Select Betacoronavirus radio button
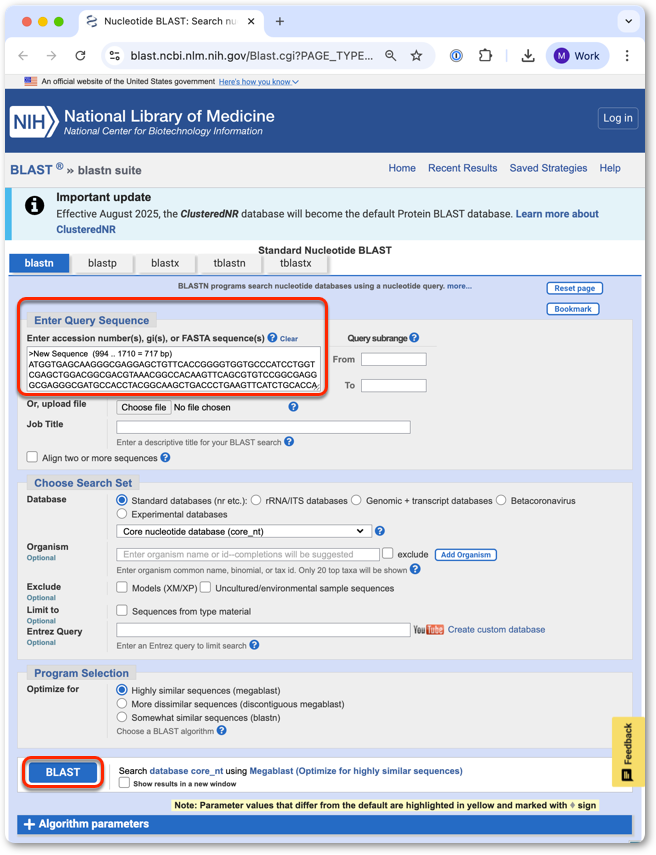The height and width of the screenshot is (855, 656). (x=501, y=500)
